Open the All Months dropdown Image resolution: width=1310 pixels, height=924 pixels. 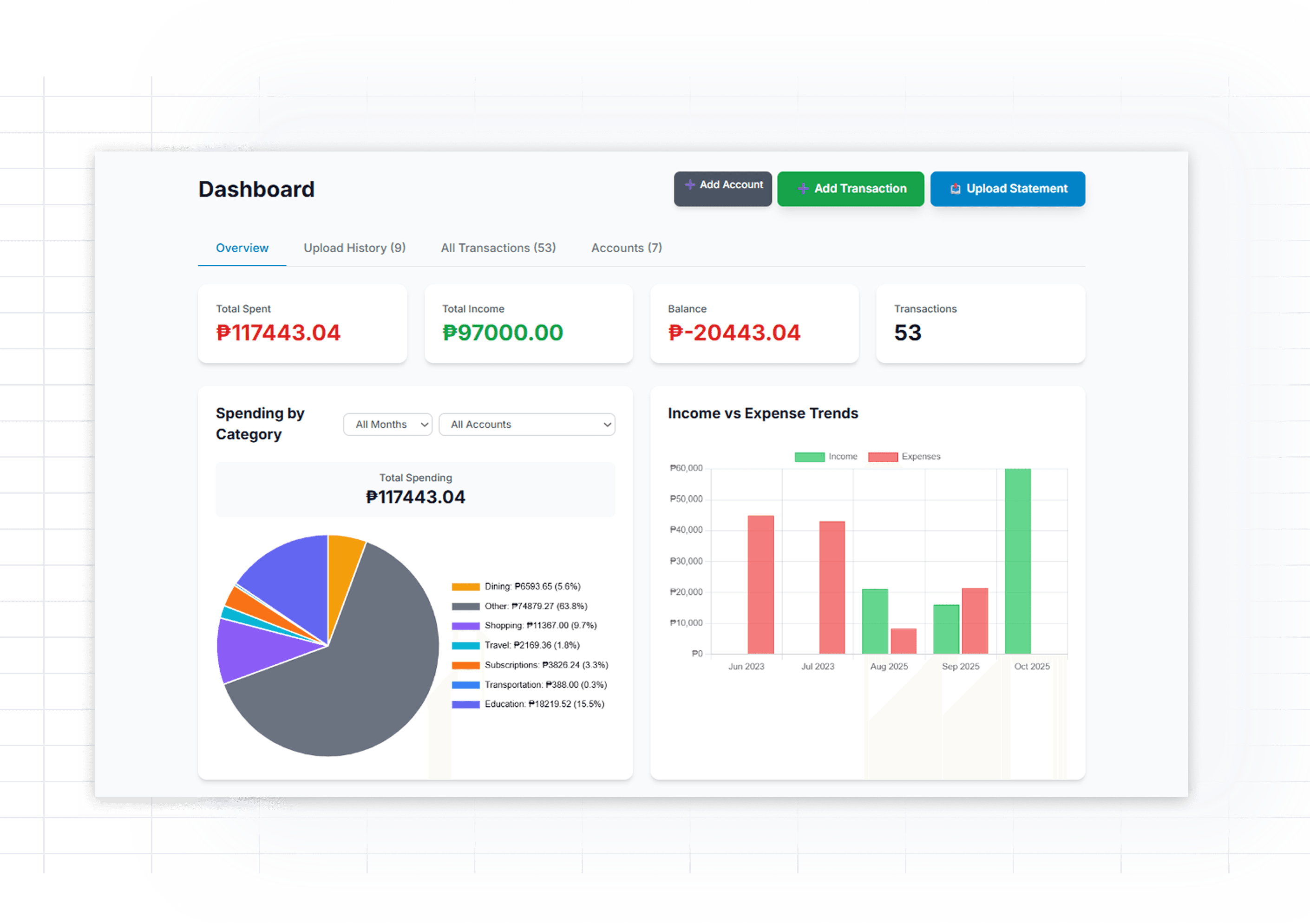pos(387,424)
